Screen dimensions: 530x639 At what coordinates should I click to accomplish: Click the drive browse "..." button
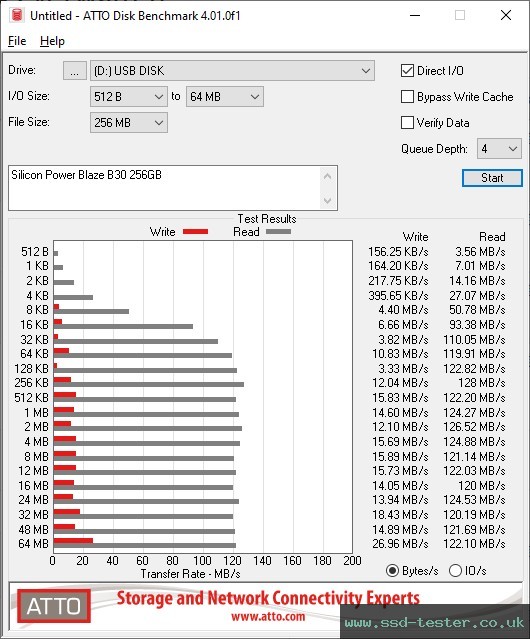point(75,71)
